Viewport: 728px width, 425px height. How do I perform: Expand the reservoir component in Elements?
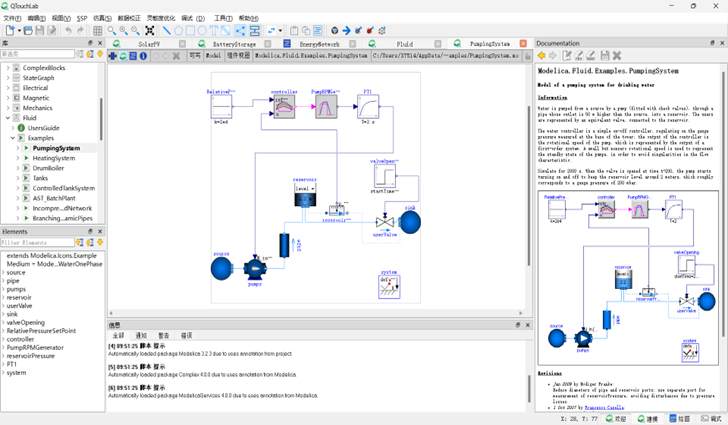click(3, 297)
